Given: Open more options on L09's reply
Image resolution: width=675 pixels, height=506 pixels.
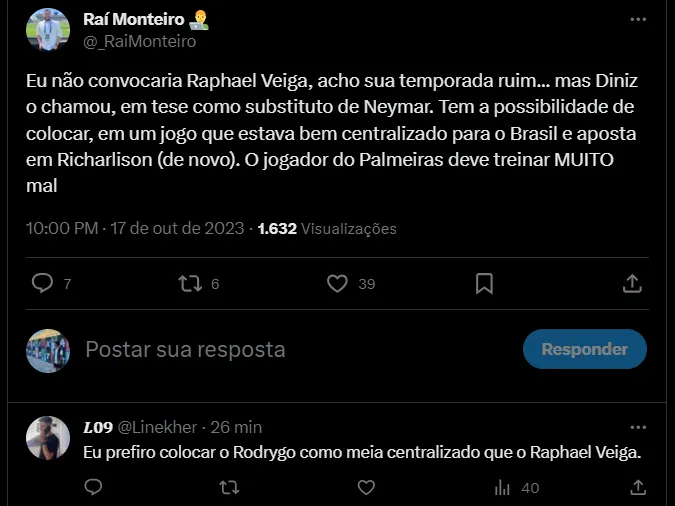Looking at the screenshot, I should pyautogui.click(x=637, y=426).
